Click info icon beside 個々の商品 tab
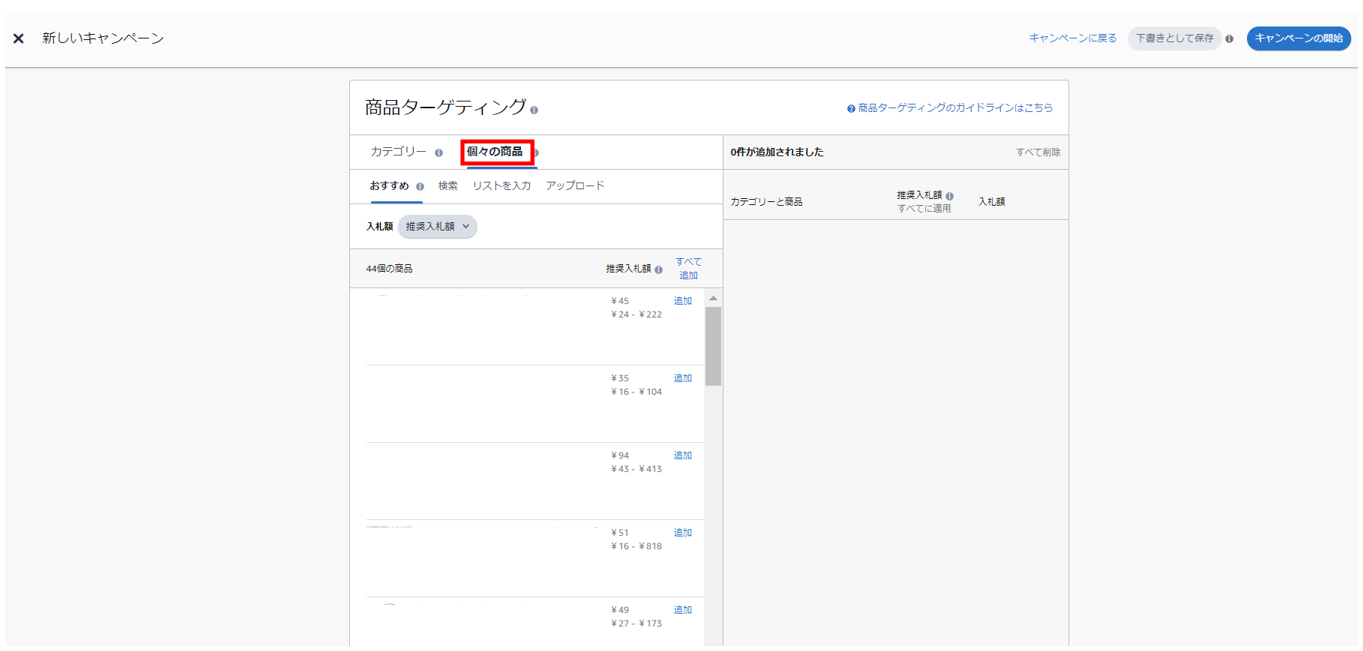Viewport: 1363px width, 651px height. (536, 153)
